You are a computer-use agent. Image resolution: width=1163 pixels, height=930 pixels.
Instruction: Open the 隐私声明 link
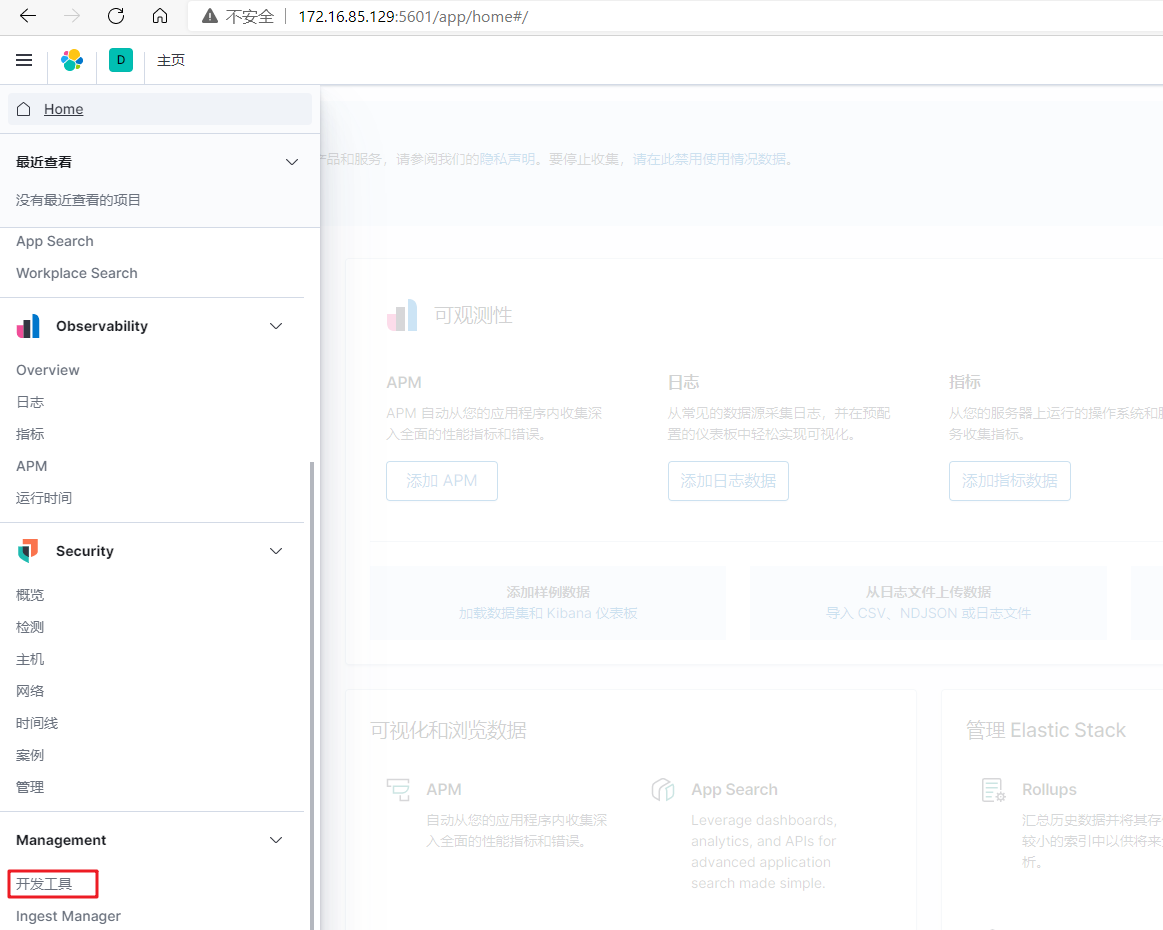(x=507, y=159)
